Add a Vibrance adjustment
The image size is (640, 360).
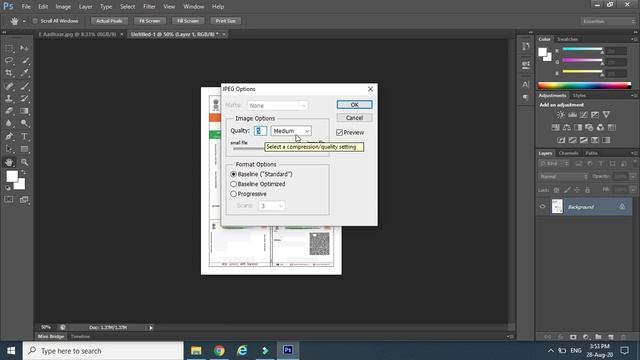click(x=606, y=115)
